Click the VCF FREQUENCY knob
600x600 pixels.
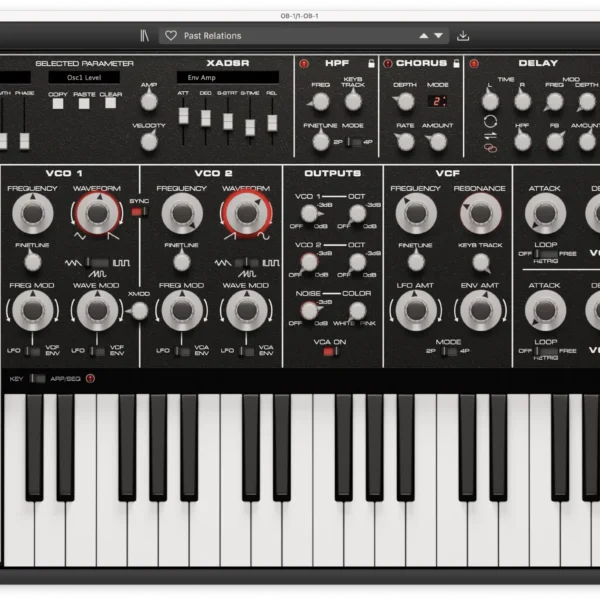(416, 214)
